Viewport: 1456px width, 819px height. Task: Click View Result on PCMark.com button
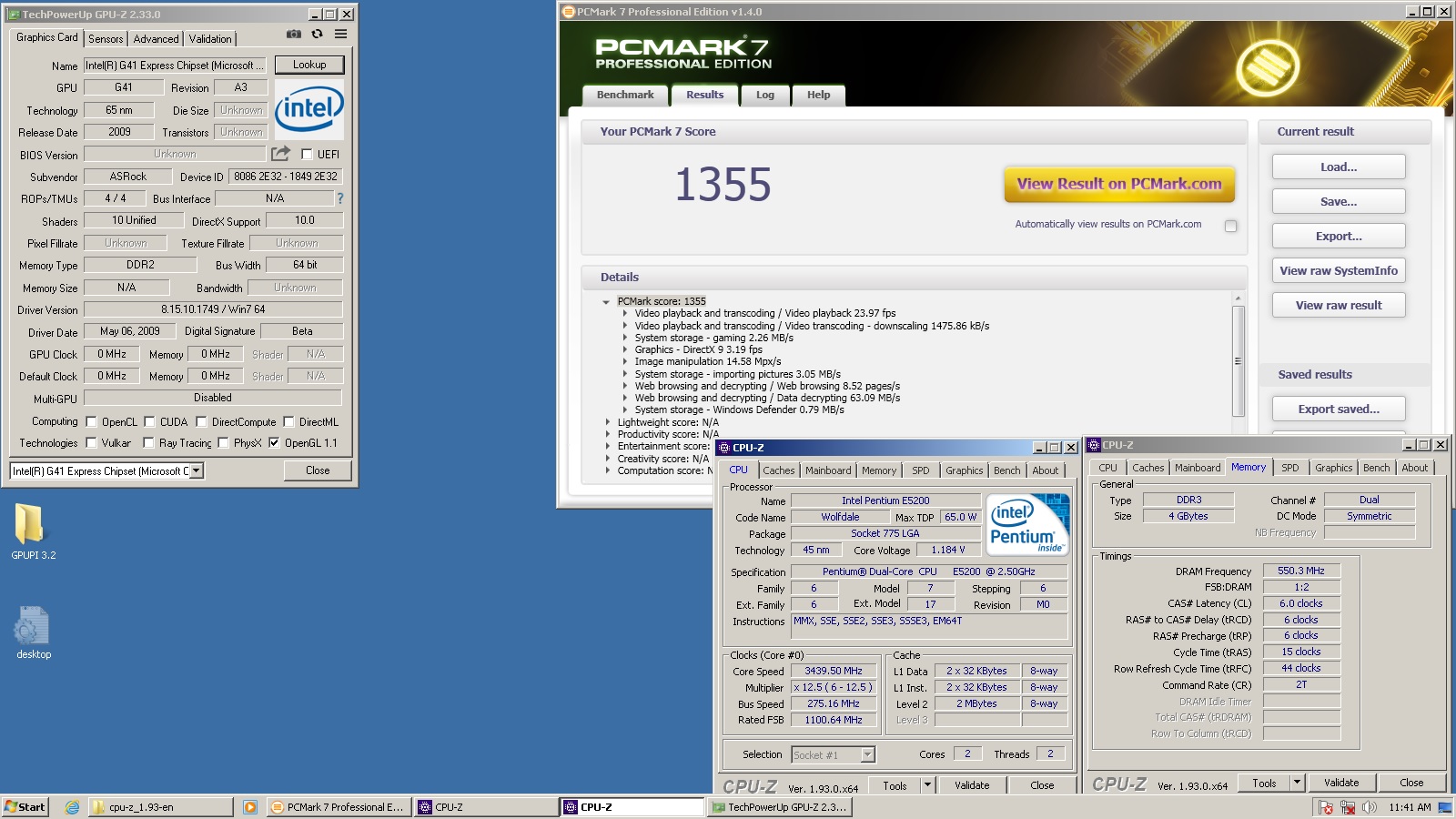1119,184
